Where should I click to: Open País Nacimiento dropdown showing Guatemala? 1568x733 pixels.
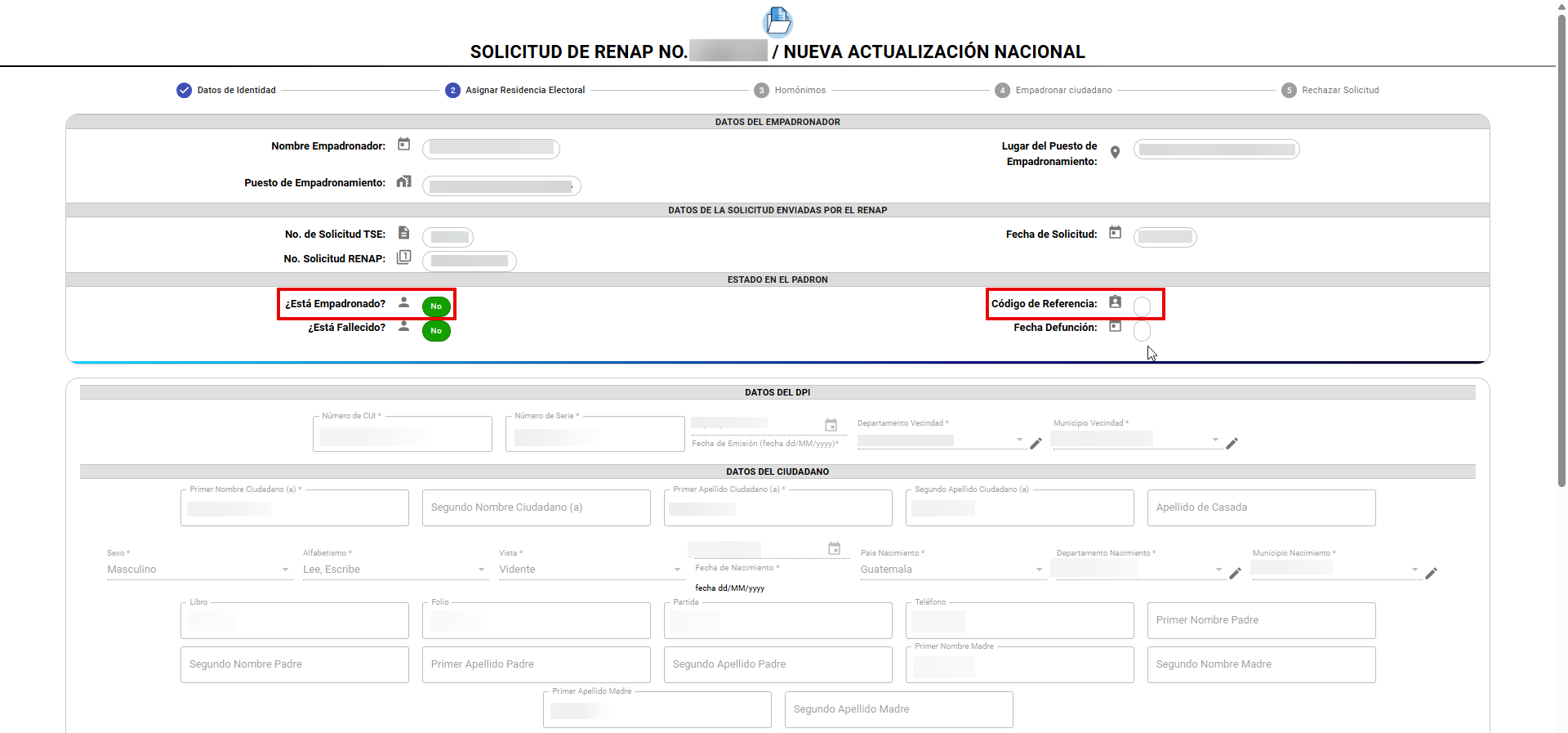click(951, 570)
